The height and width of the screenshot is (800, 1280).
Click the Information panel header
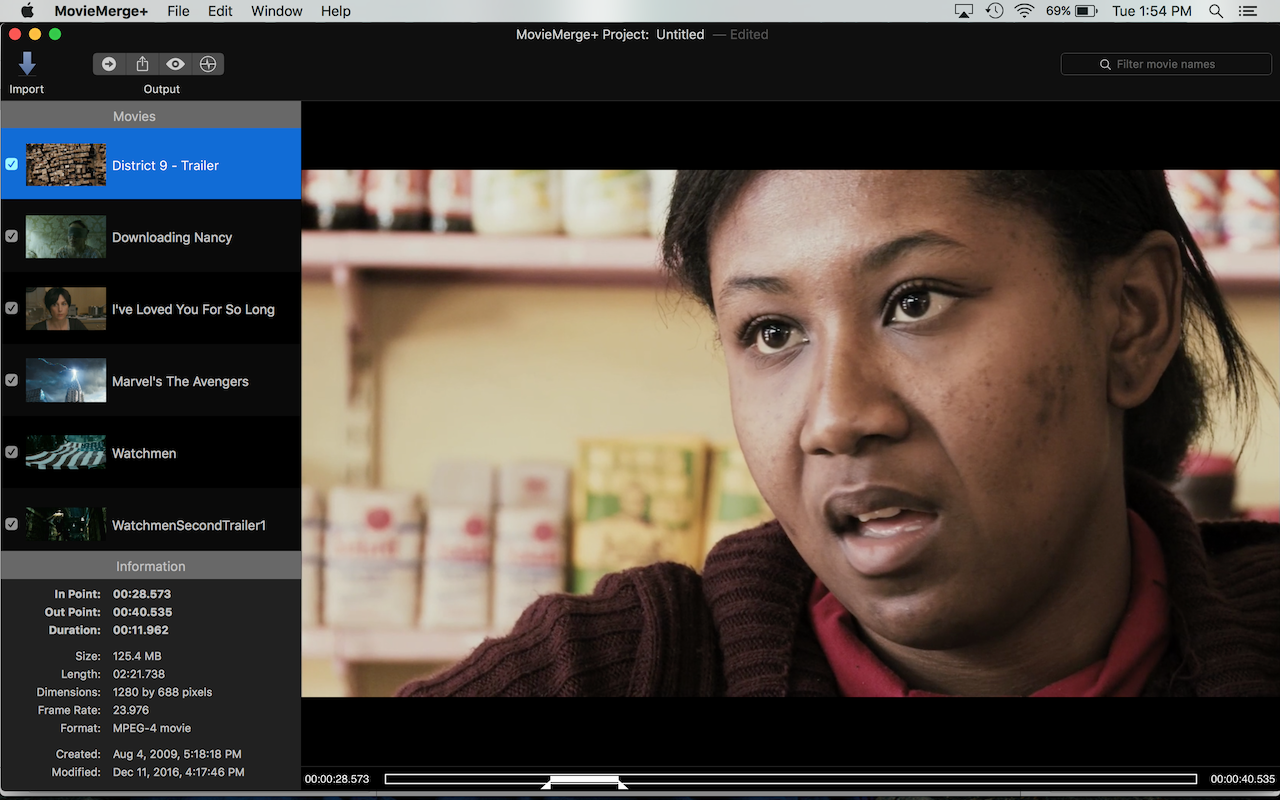(x=150, y=566)
